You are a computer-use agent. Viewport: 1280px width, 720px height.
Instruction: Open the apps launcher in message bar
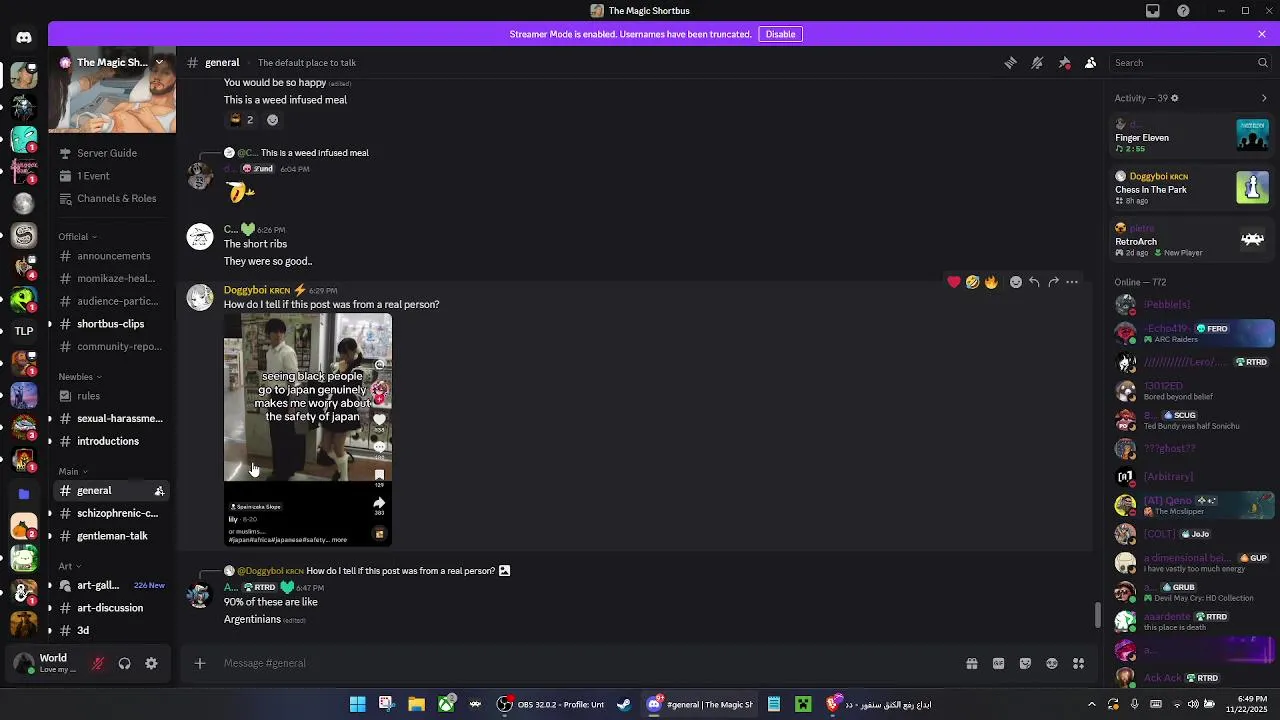click(x=1079, y=663)
